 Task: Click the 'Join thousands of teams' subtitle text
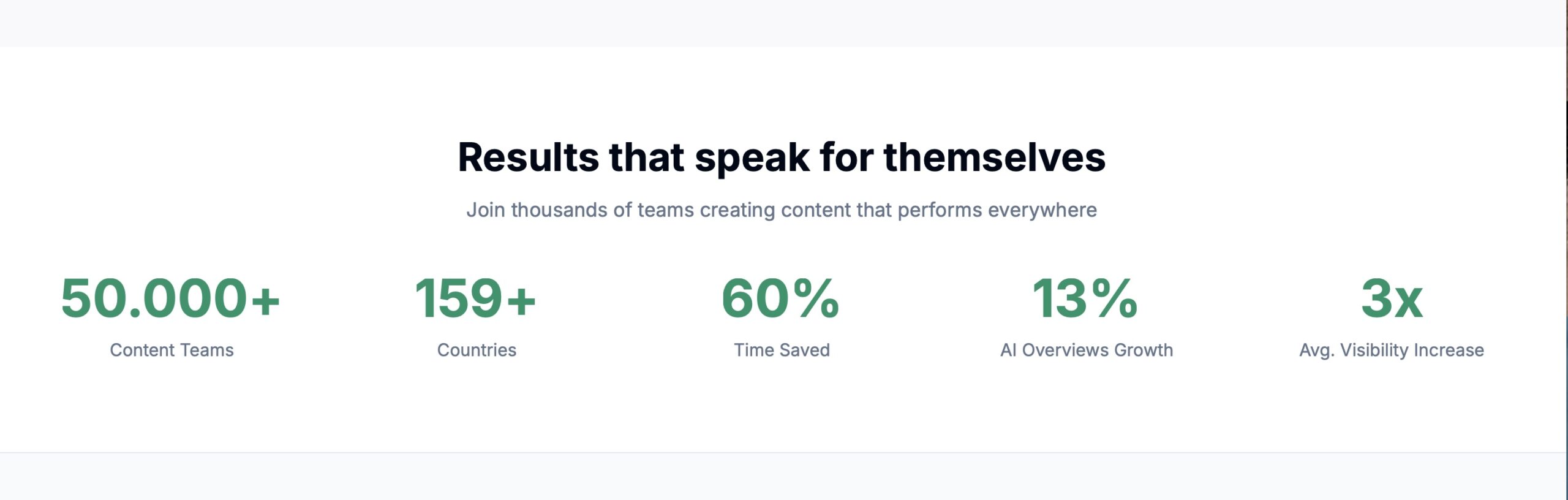(x=782, y=210)
